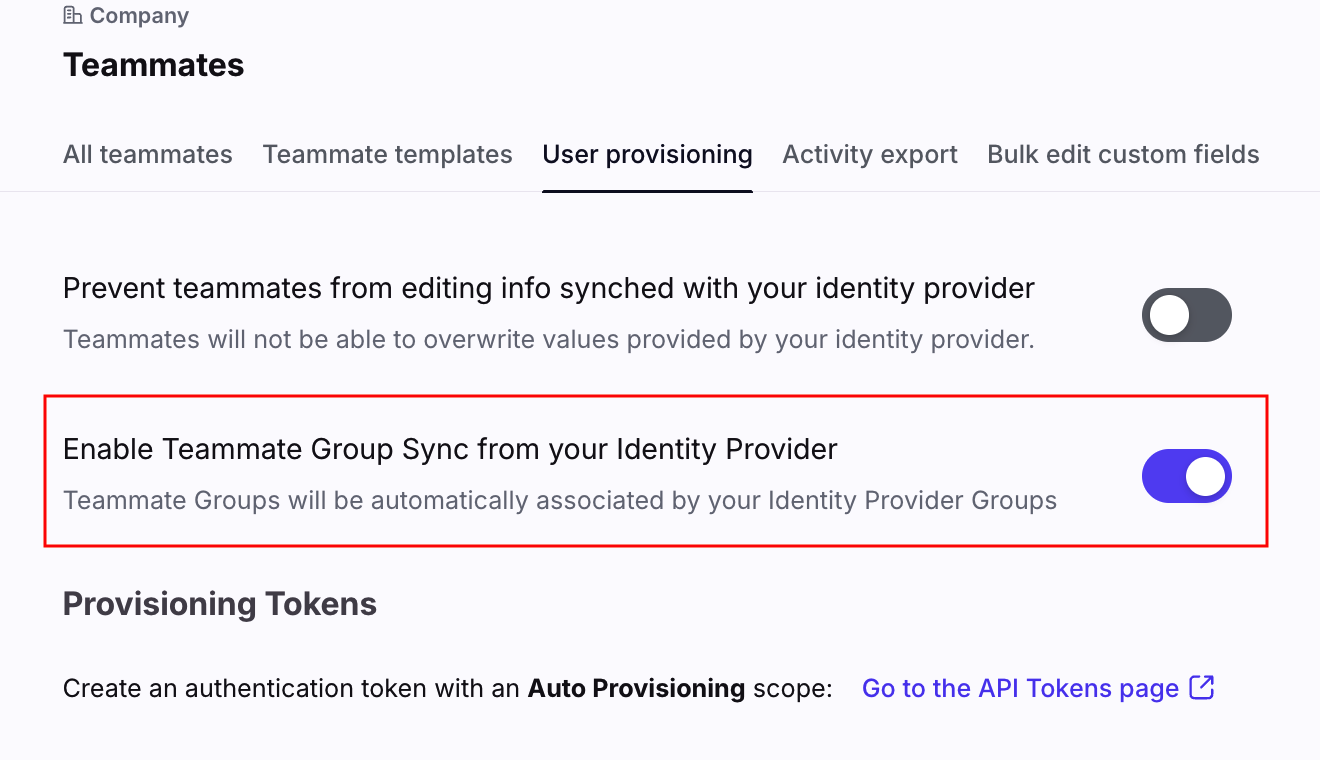
Task: Open the Bulk edit custom fields tab
Action: (x=1123, y=155)
